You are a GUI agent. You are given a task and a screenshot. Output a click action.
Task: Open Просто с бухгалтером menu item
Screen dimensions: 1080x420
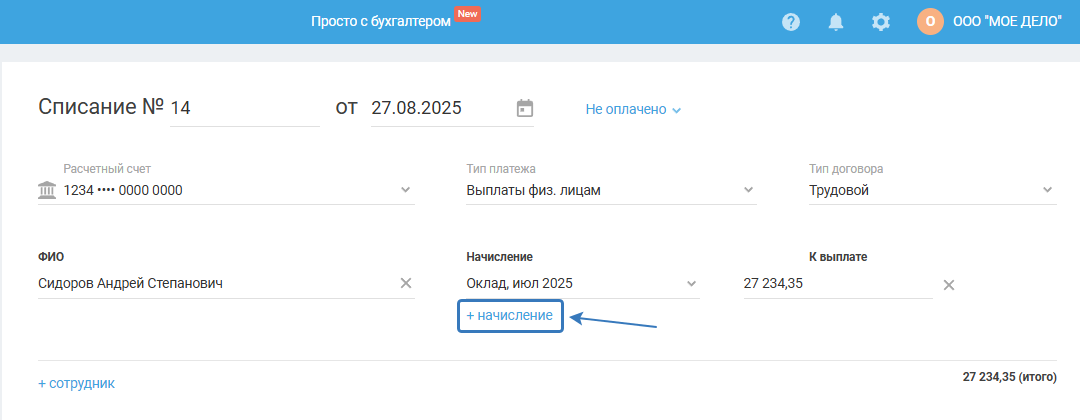pyautogui.click(x=381, y=22)
